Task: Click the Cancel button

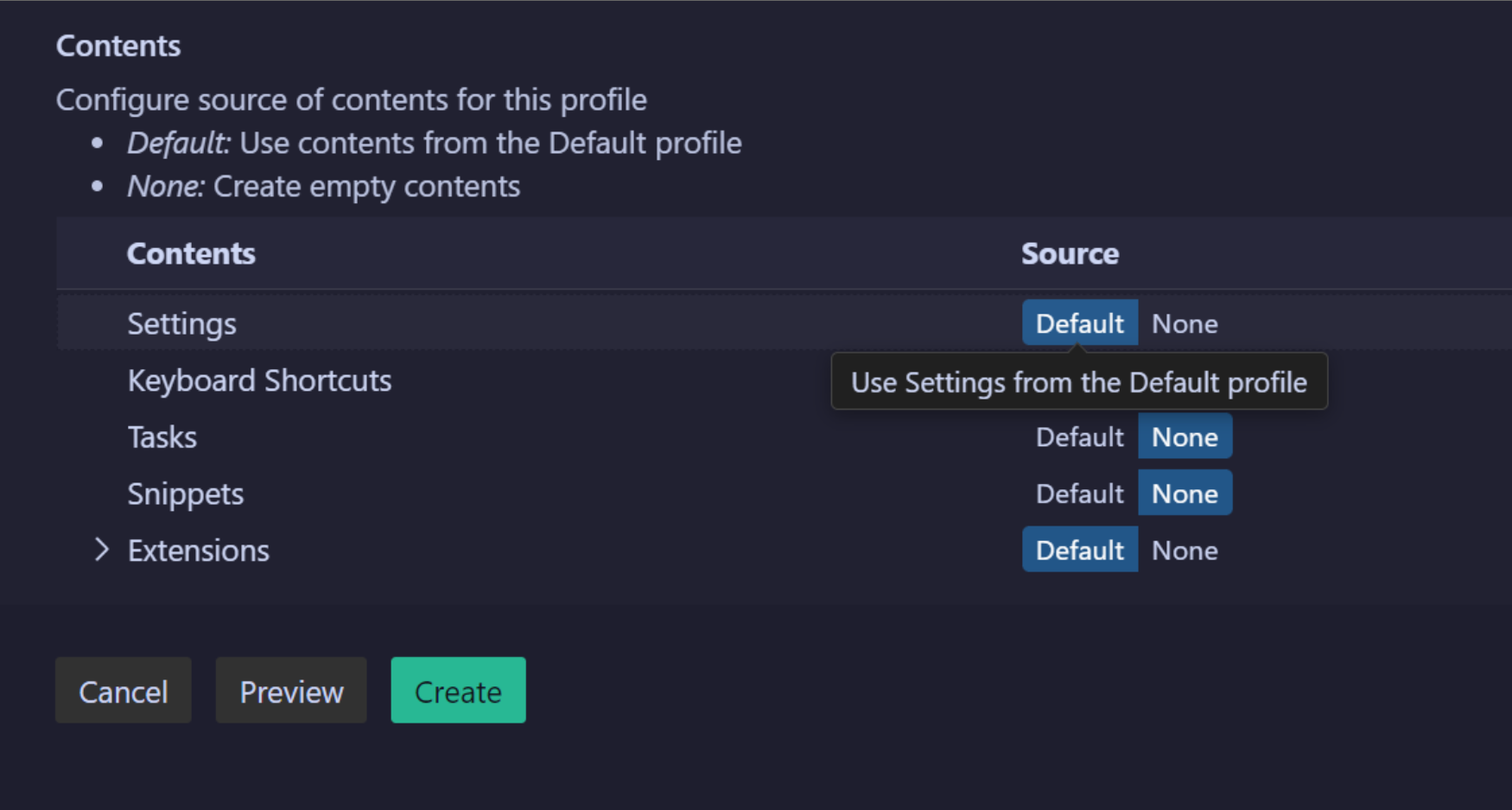Action: pos(124,691)
